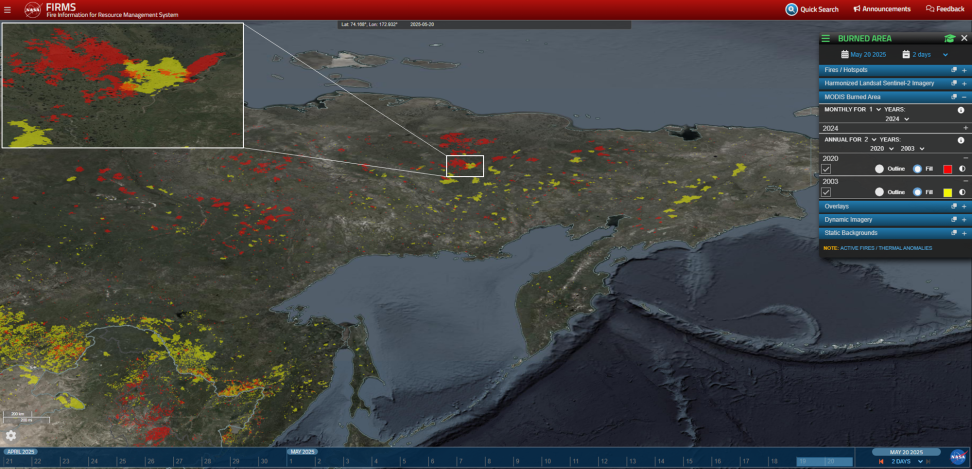Image resolution: width=972 pixels, height=469 pixels.
Task: Adjust opacity icon for 2003 layer
Action: click(962, 192)
